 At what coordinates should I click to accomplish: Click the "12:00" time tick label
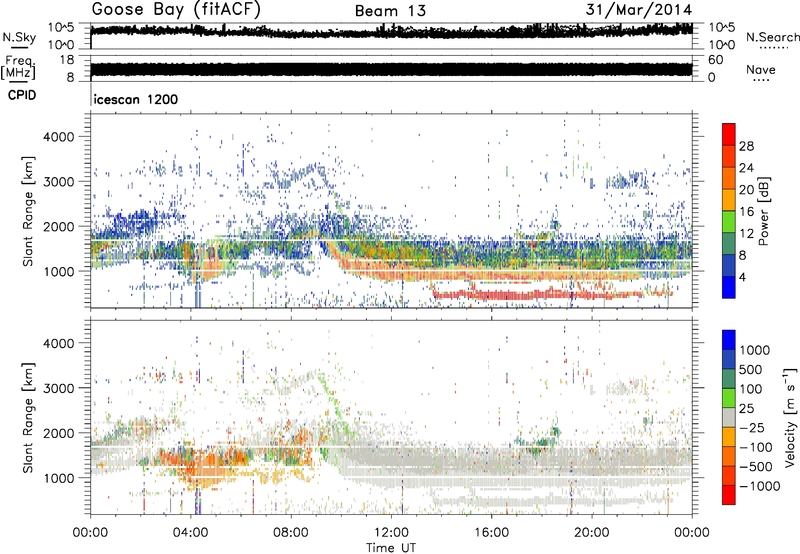tap(391, 533)
